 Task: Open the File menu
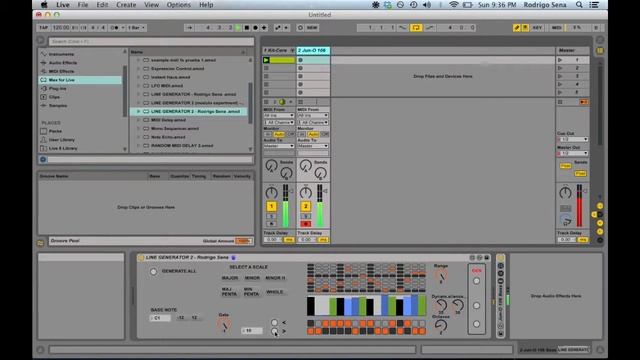(83, 5)
